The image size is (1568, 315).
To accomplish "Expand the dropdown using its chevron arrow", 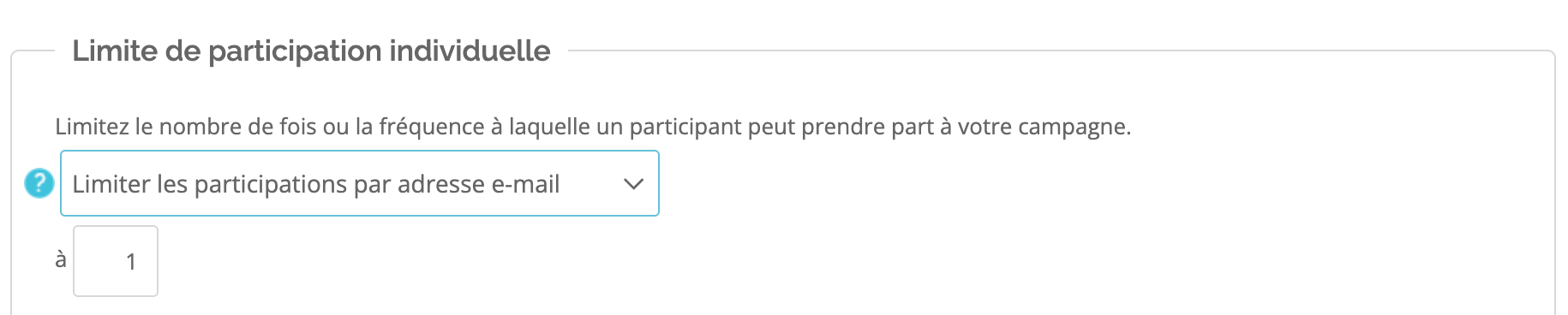I will pyautogui.click(x=634, y=184).
